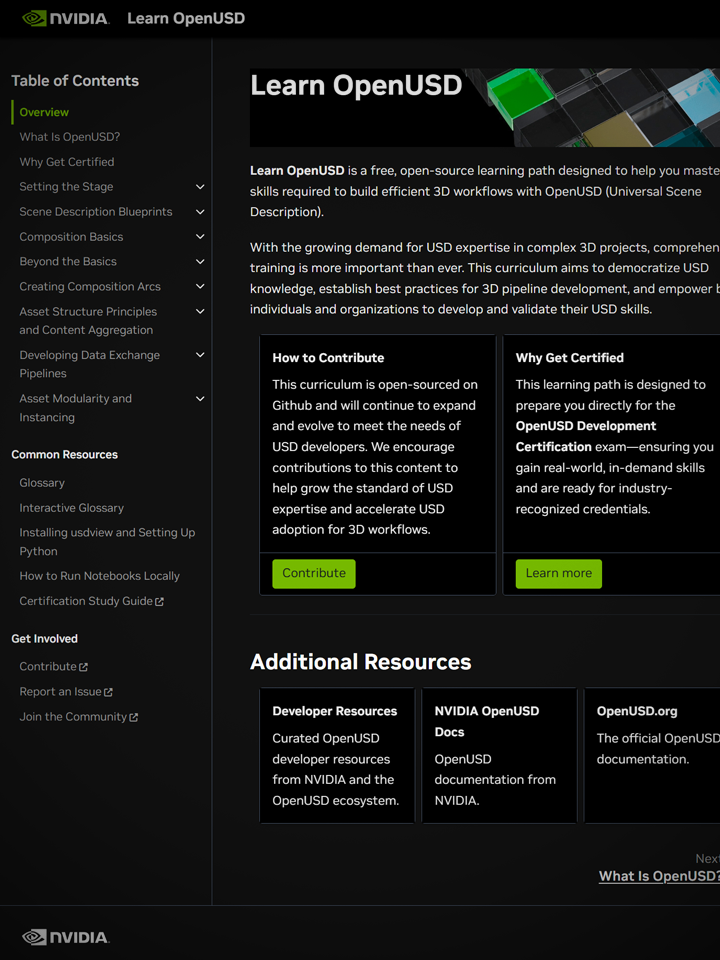Screen dimensions: 720x960
Task: Open Asset Modularity and Instancing link
Action: [x=75, y=408]
